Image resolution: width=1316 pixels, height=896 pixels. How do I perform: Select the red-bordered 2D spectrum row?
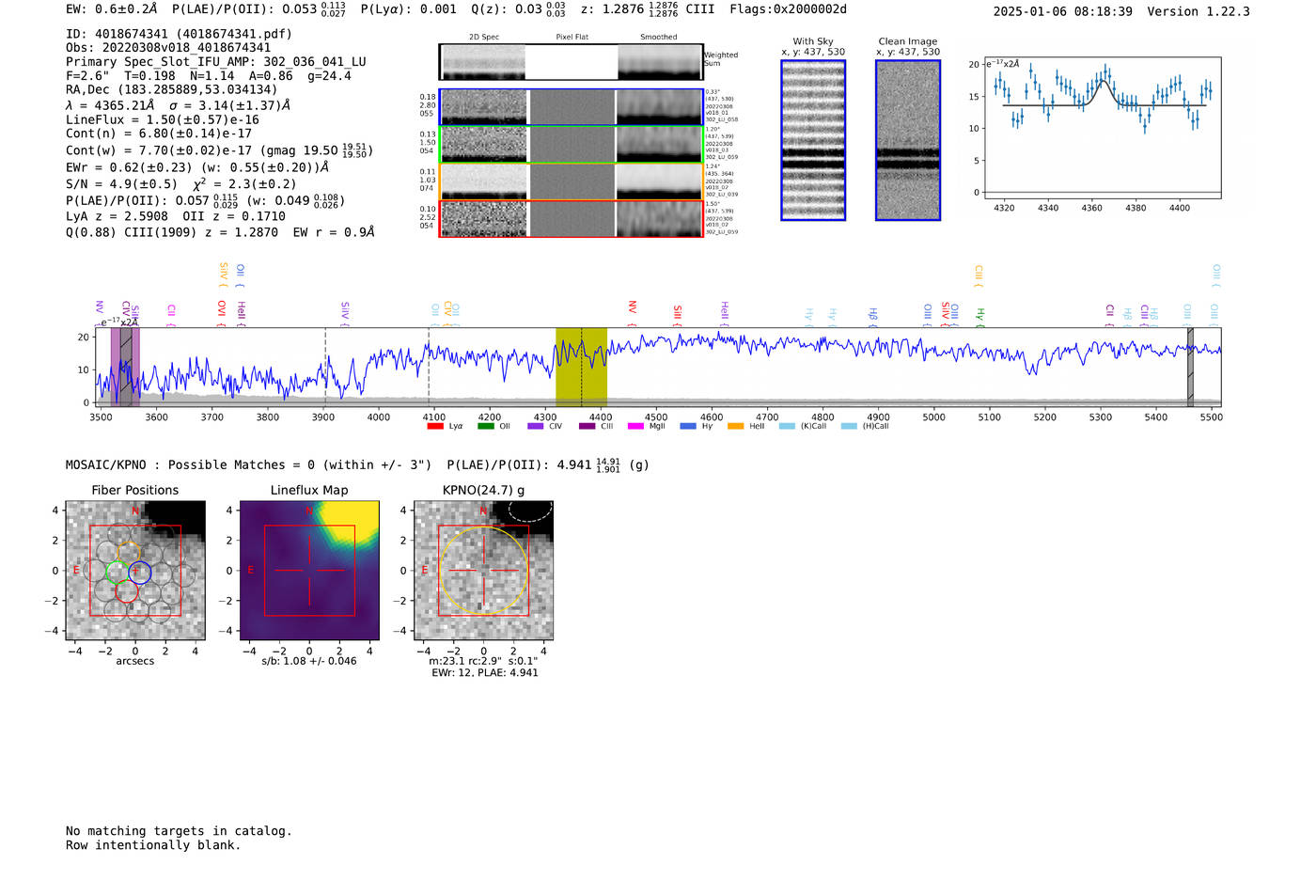tap(572, 219)
